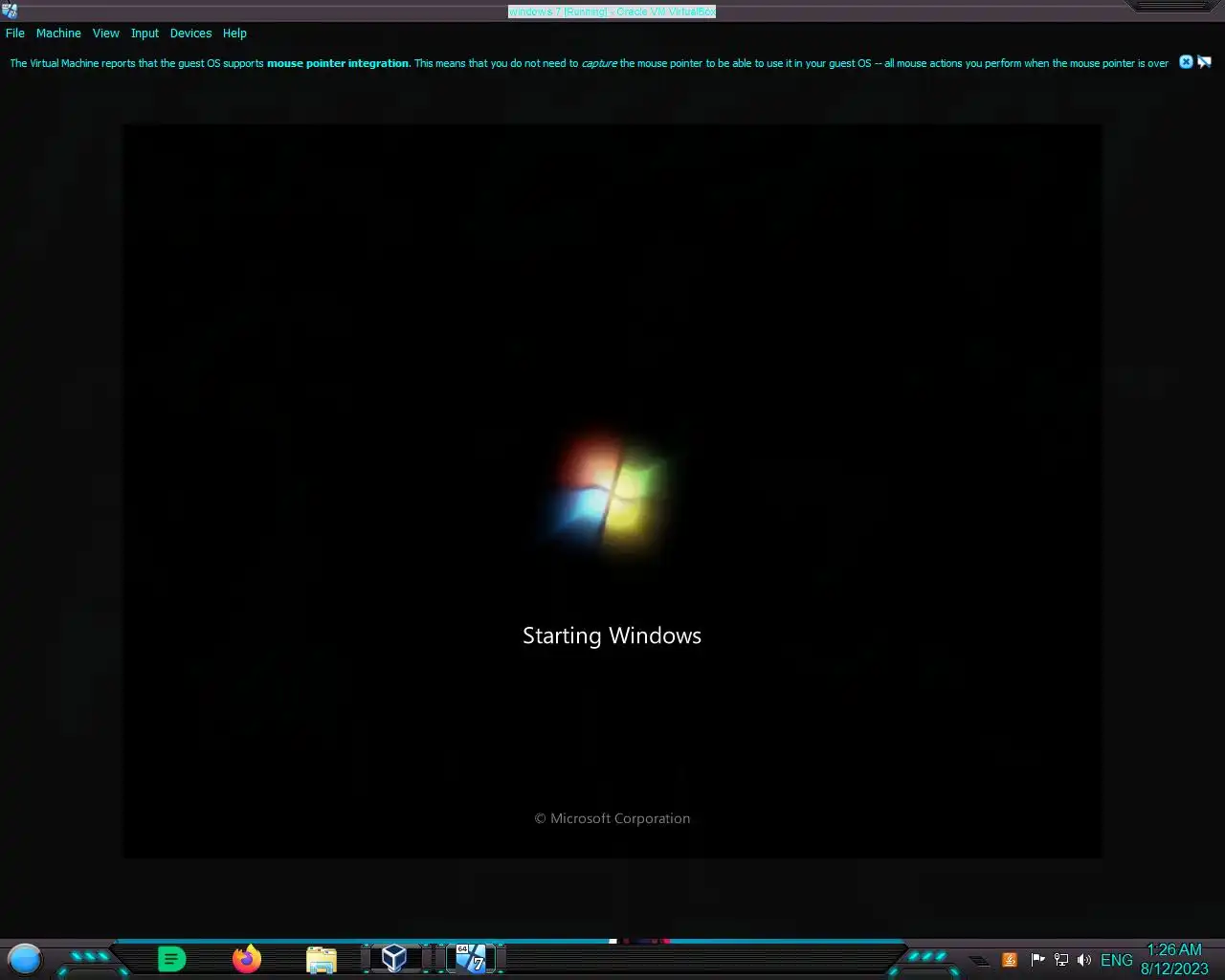The width and height of the screenshot is (1225, 980).
Task: Launch Firefox from the taskbar
Action: coord(247,959)
